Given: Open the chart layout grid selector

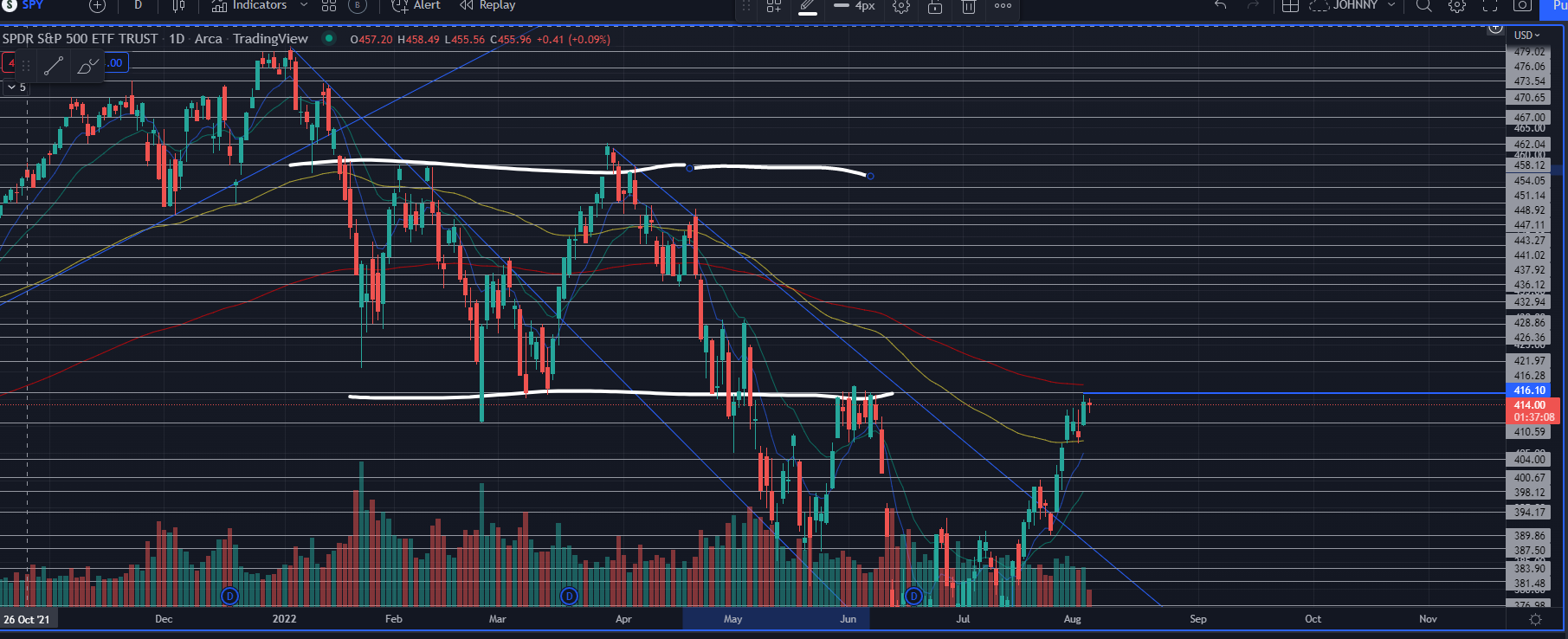Looking at the screenshot, I should coord(1290,5).
